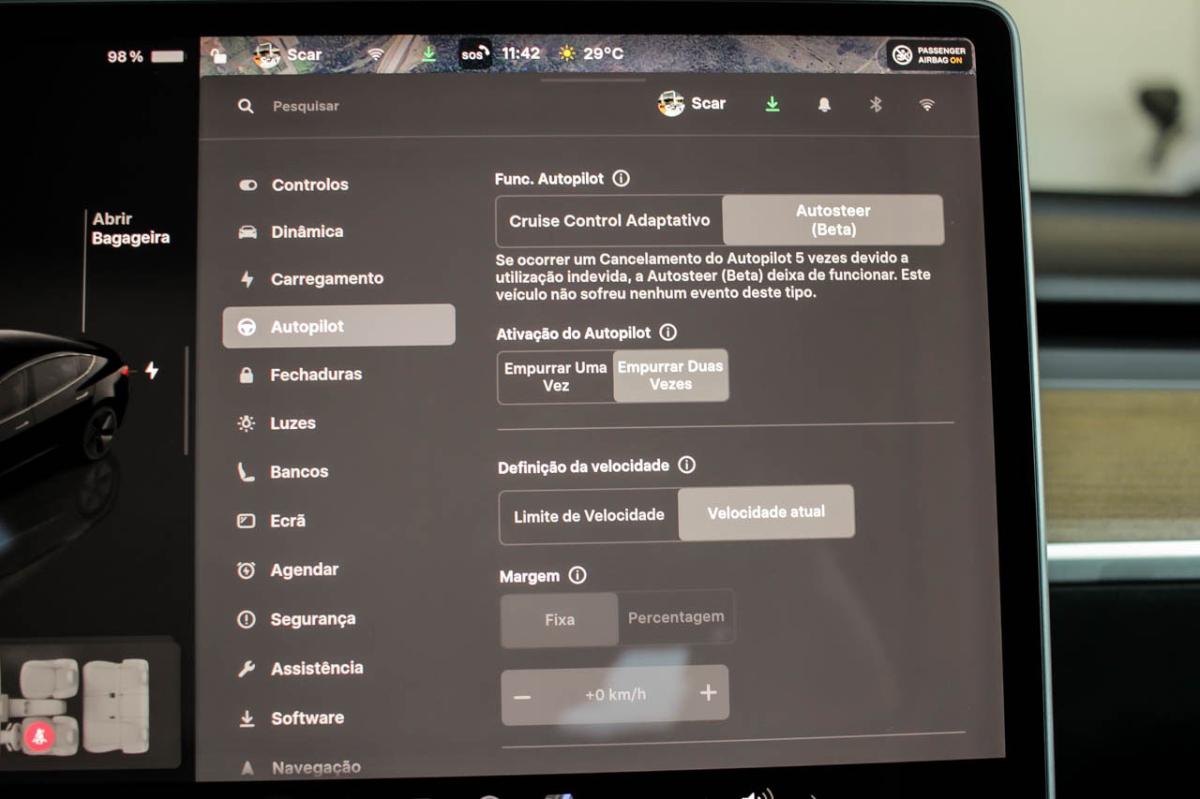Open the Assistência menu entry
The image size is (1200, 799).
click(x=300, y=669)
